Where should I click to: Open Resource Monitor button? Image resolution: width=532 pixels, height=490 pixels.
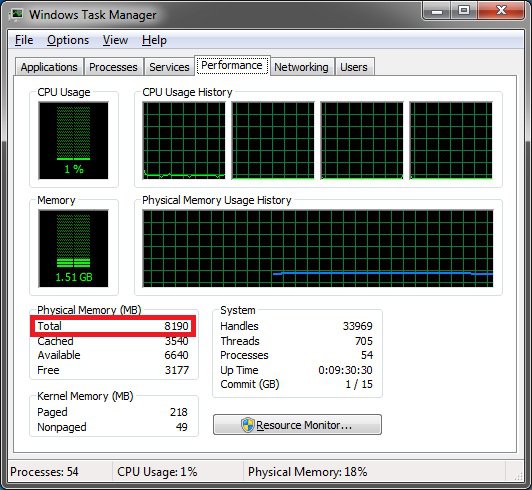tap(297, 425)
